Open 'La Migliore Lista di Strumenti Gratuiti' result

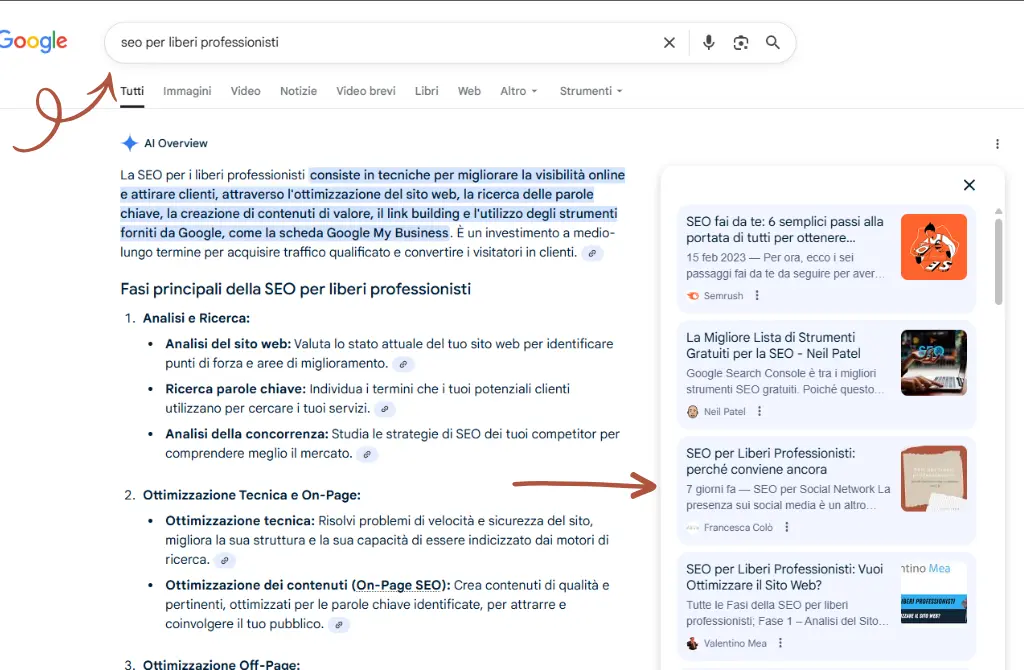pyautogui.click(x=773, y=345)
